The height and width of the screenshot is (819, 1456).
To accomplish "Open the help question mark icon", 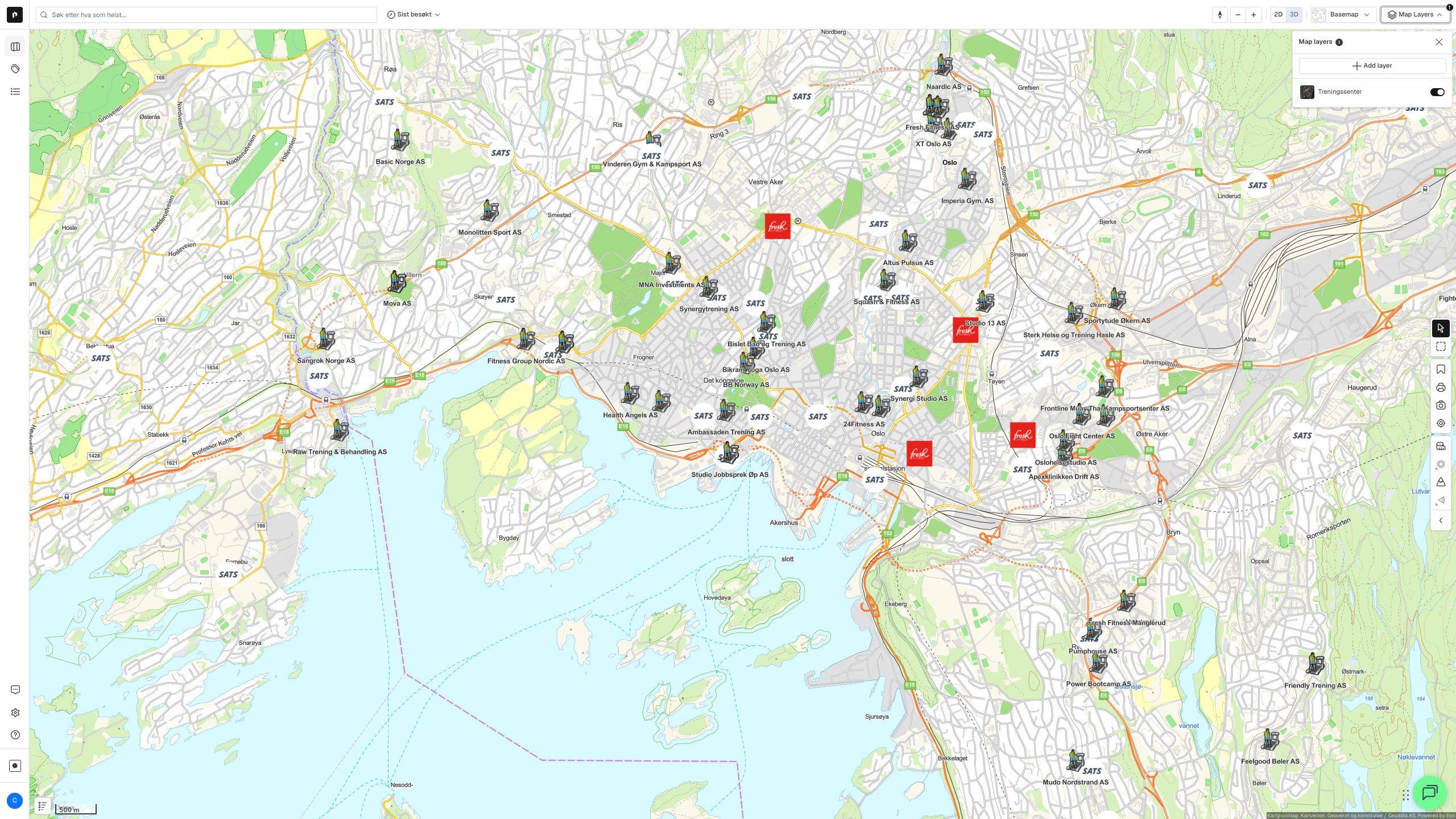I will pyautogui.click(x=15, y=735).
